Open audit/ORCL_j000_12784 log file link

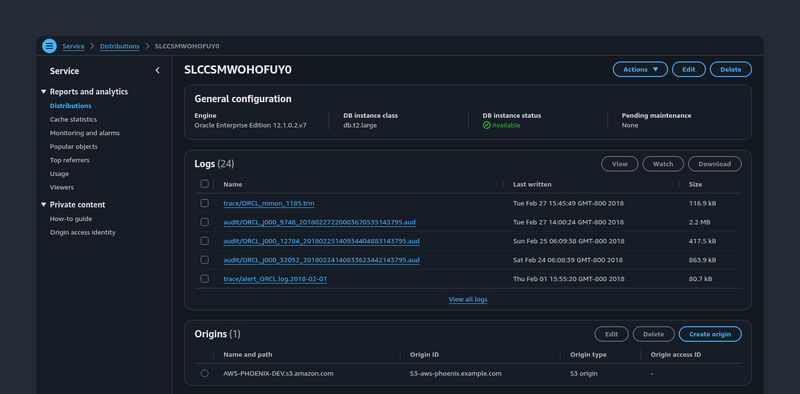(321, 241)
